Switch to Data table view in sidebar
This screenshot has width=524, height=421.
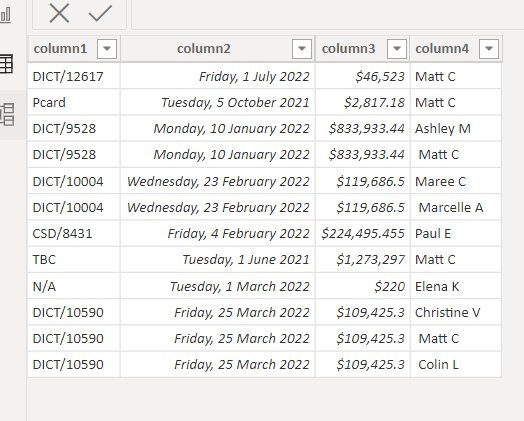point(6,63)
